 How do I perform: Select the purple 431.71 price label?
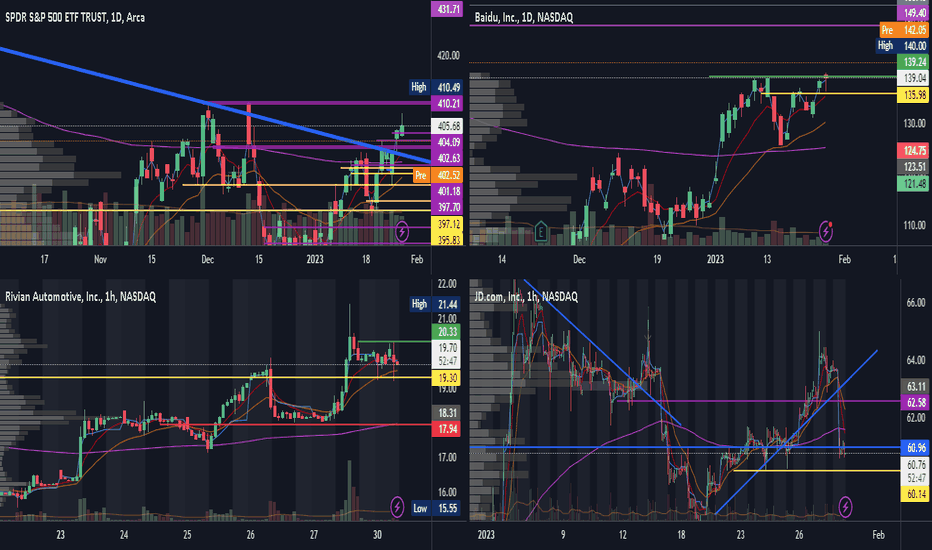coord(447,9)
